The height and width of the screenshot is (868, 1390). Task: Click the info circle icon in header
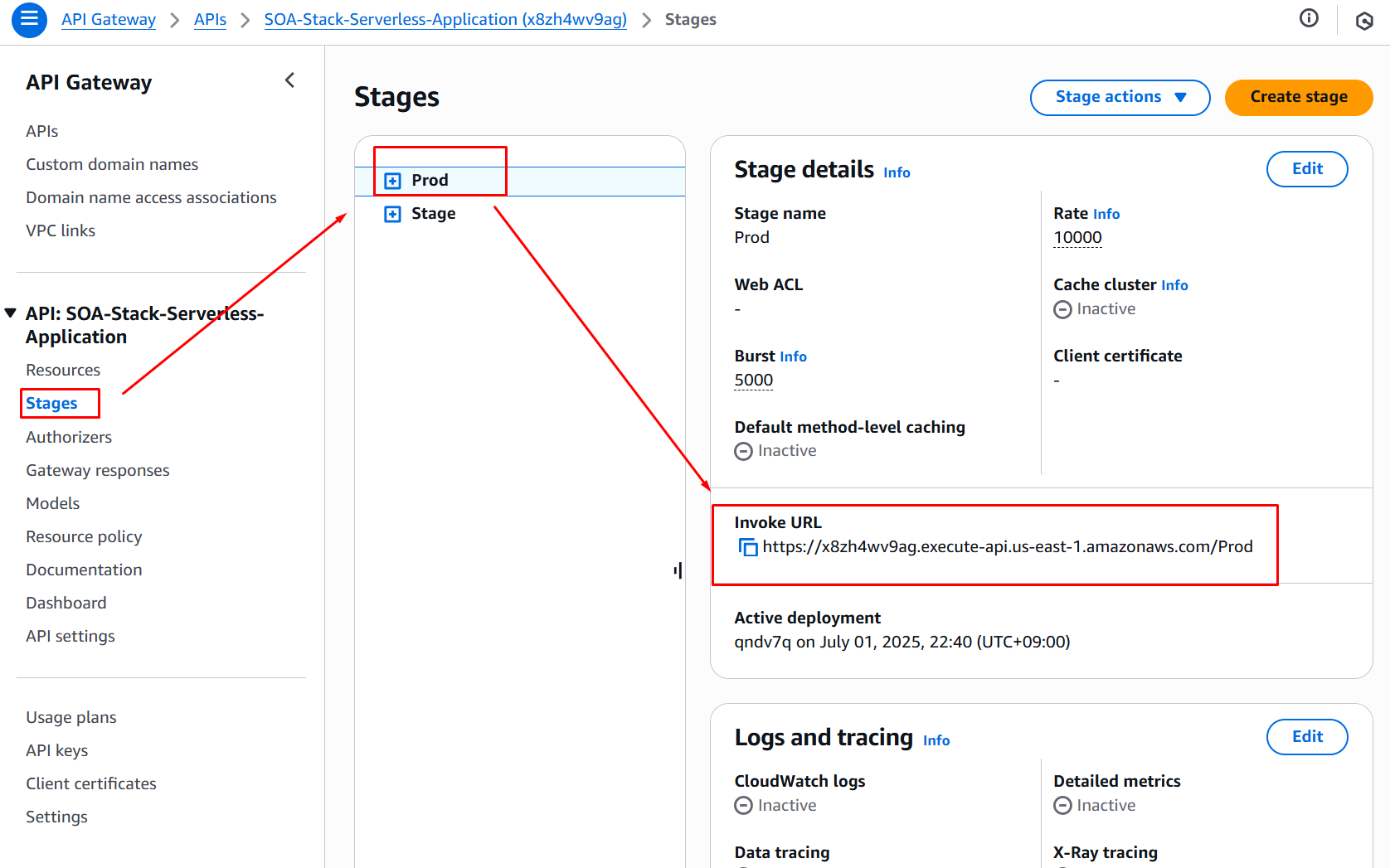pyautogui.click(x=1309, y=18)
